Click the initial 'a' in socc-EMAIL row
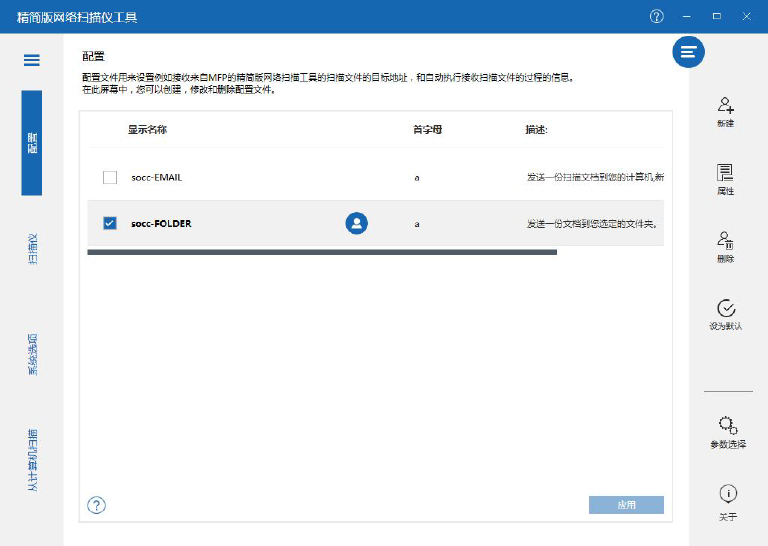768x546 pixels. [417, 178]
